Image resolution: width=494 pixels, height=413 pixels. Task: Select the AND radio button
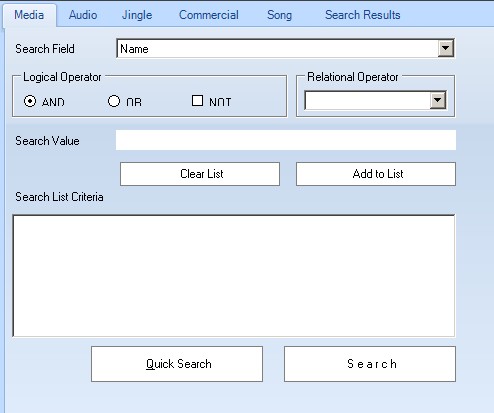[x=30, y=101]
